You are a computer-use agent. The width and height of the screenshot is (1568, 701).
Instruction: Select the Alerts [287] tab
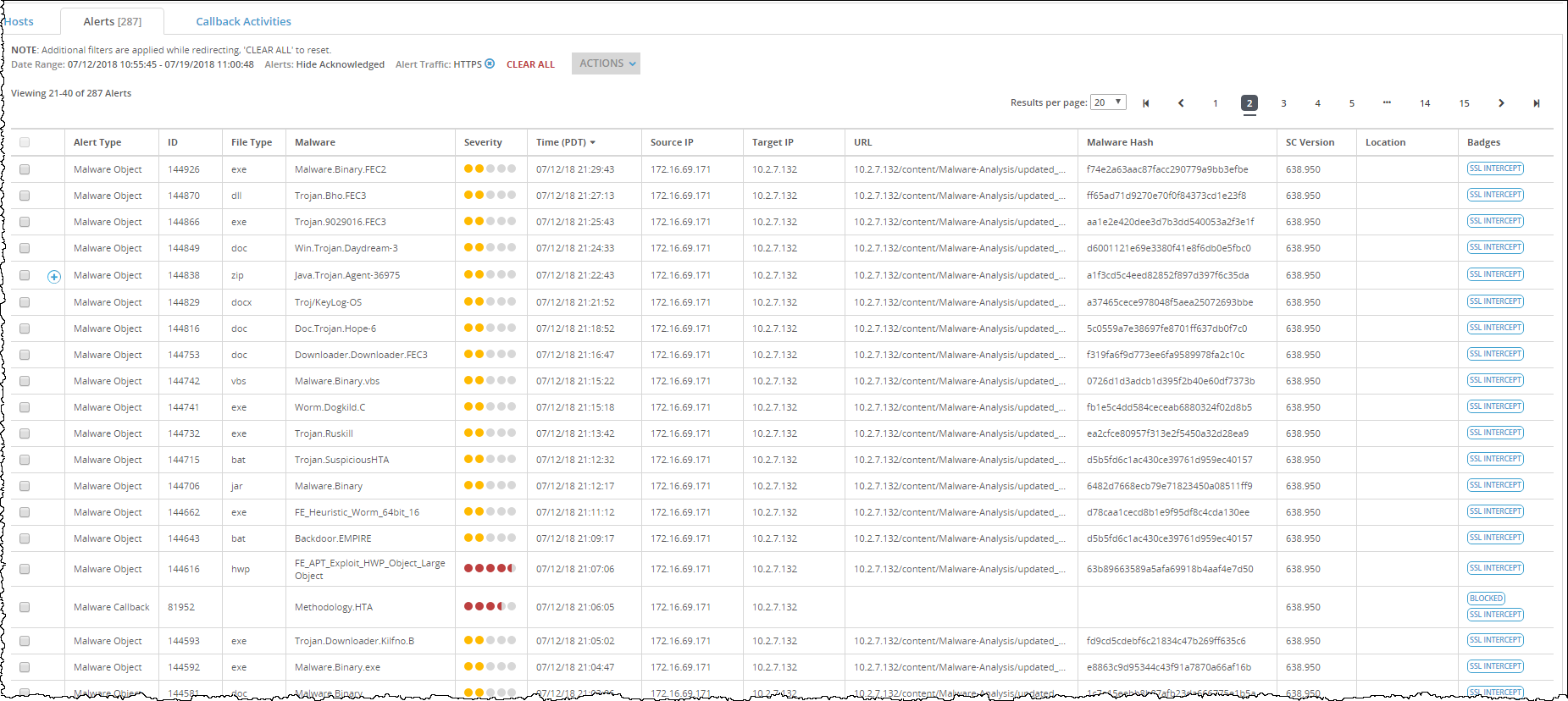pos(113,21)
